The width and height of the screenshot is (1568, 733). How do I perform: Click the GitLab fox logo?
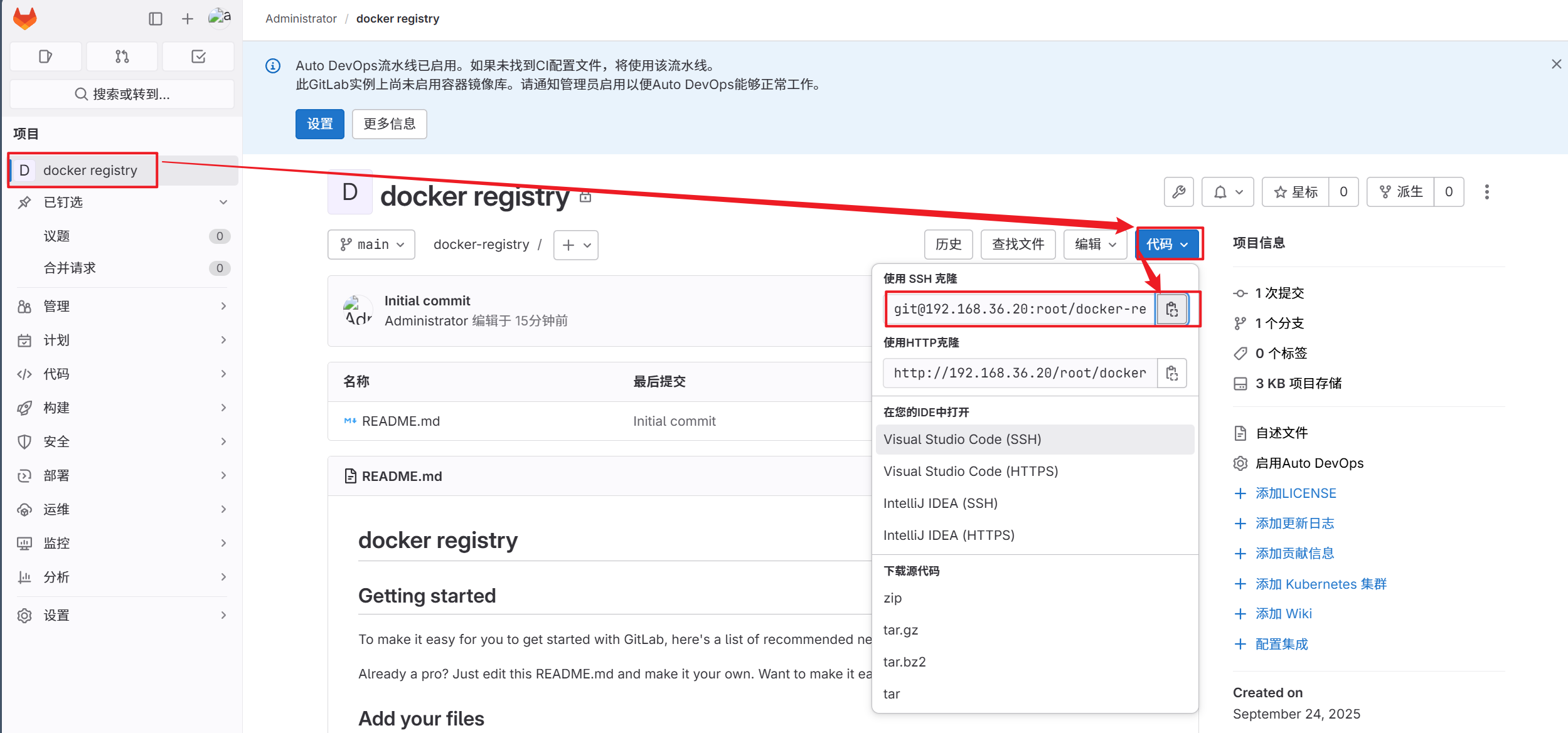pyautogui.click(x=25, y=18)
